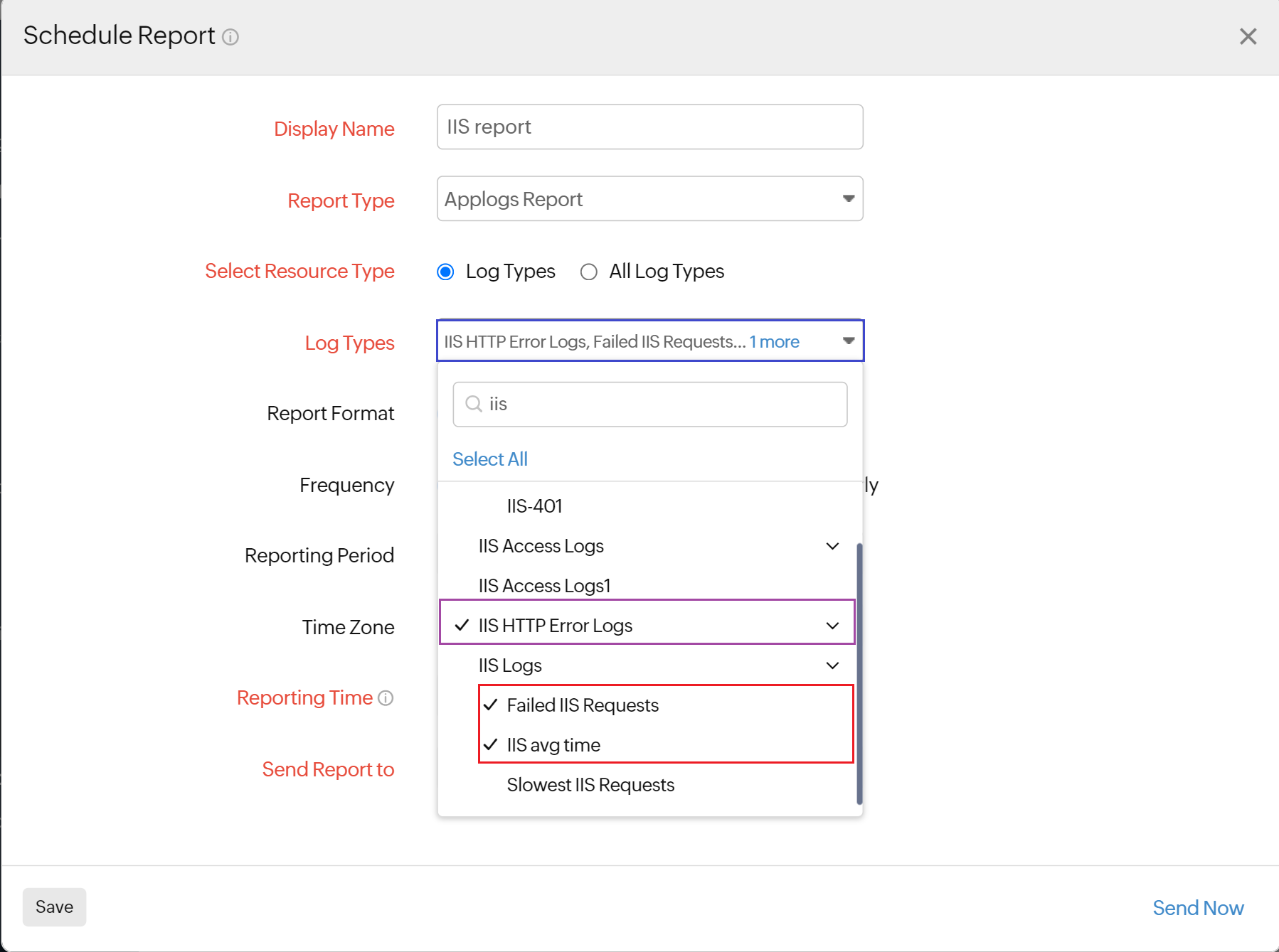Click "Send Now" to send the report
The height and width of the screenshot is (952, 1279).
pyautogui.click(x=1198, y=908)
